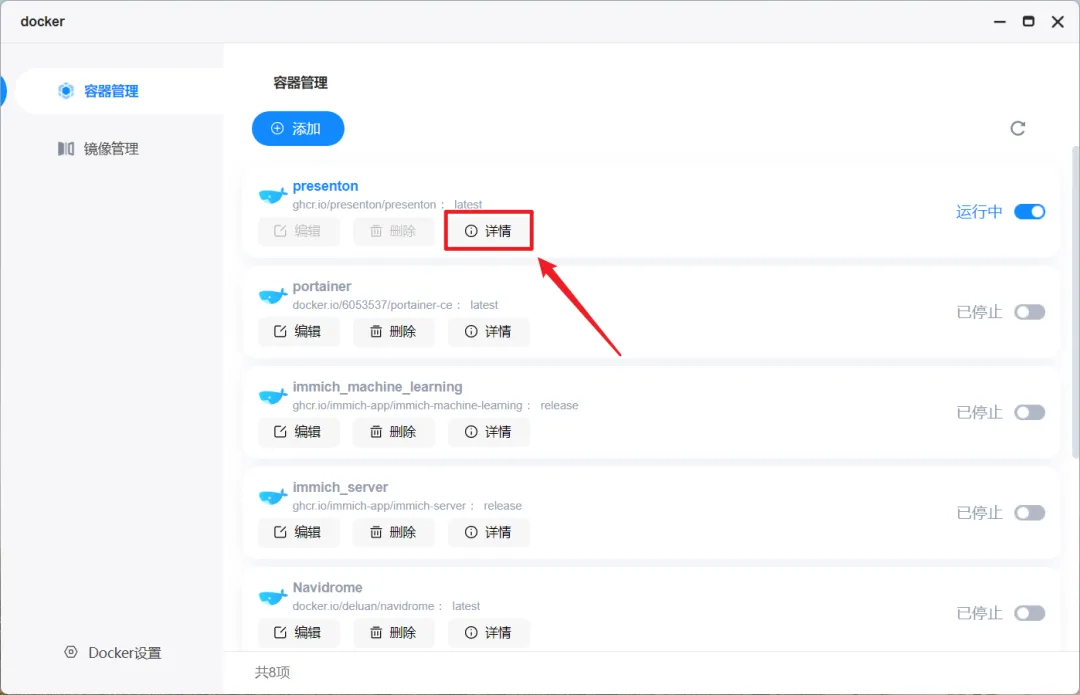Image resolution: width=1080 pixels, height=695 pixels.
Task: Click the Docker设置 gear icon
Action: [x=71, y=652]
